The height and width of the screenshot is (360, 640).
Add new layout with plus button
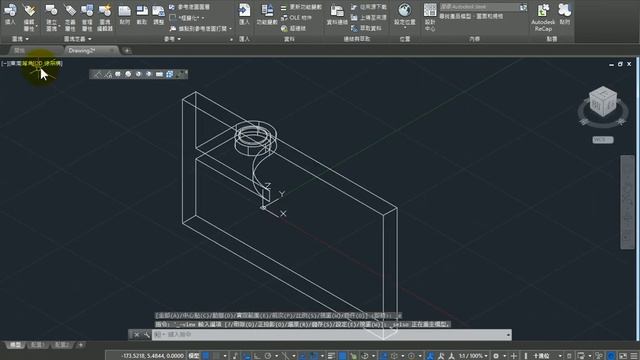tap(80, 345)
